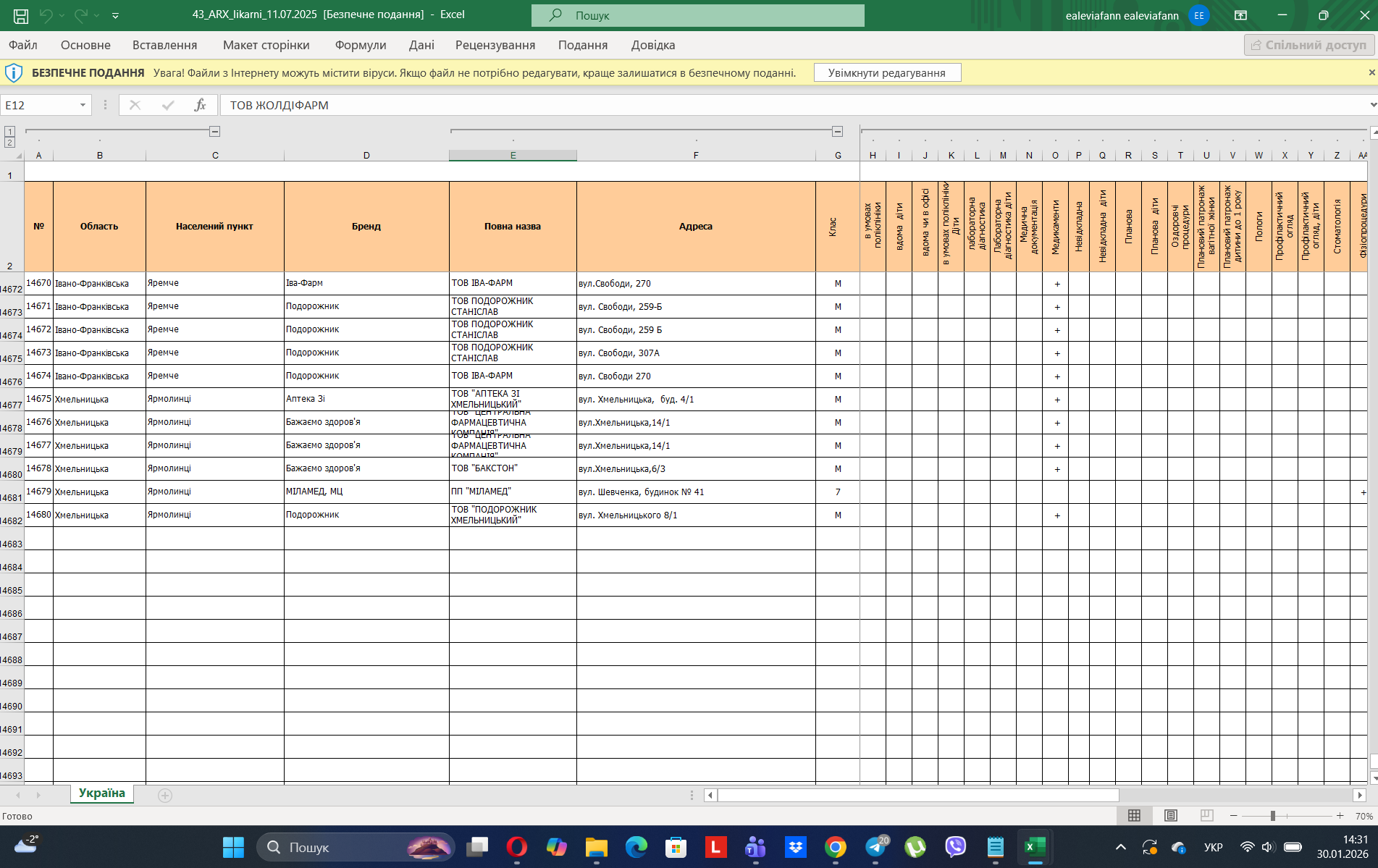Click the Save icon in the title bar
The height and width of the screenshot is (868, 1378).
pyautogui.click(x=21, y=15)
